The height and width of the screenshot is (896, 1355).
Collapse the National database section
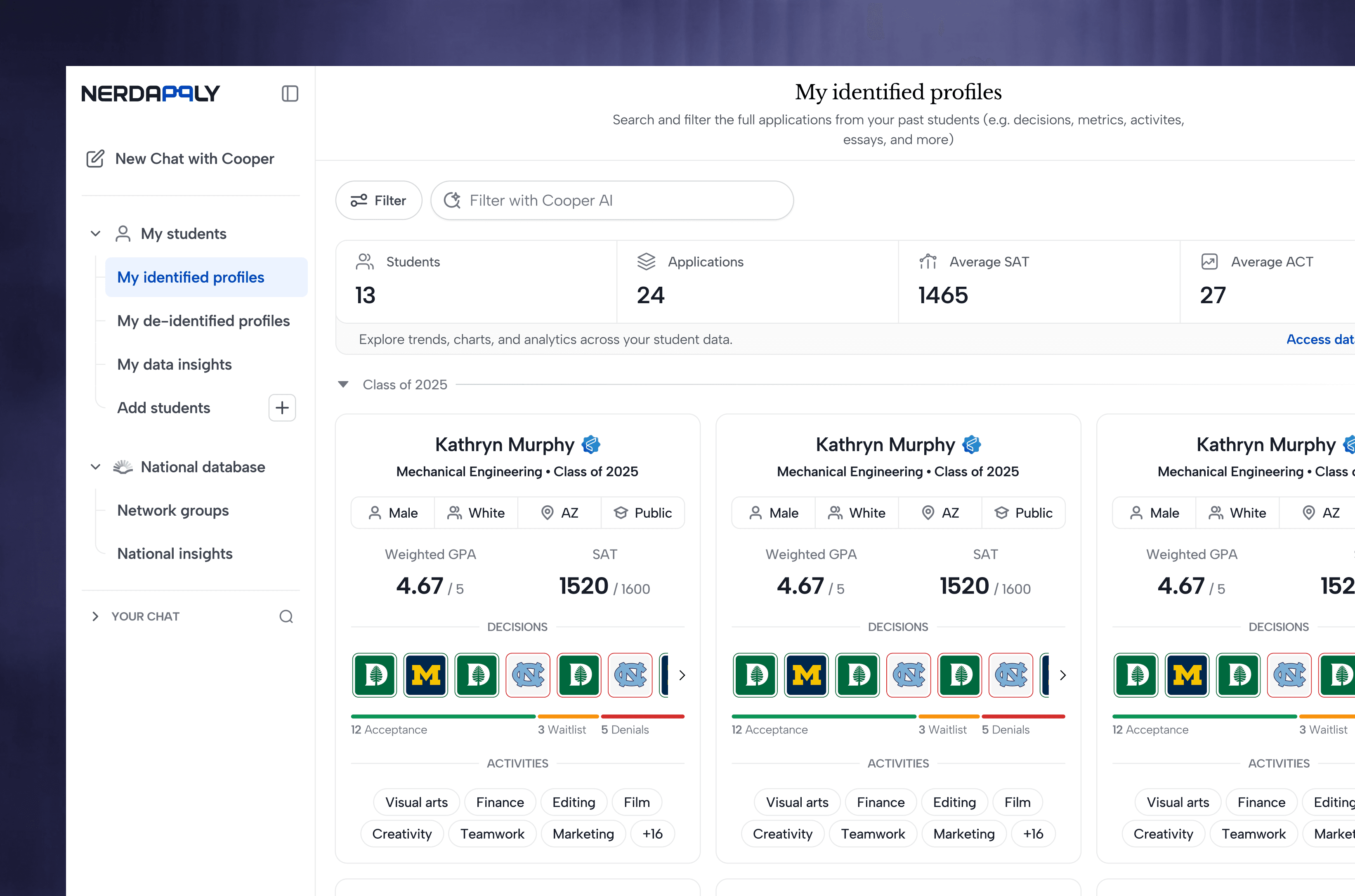[95, 467]
